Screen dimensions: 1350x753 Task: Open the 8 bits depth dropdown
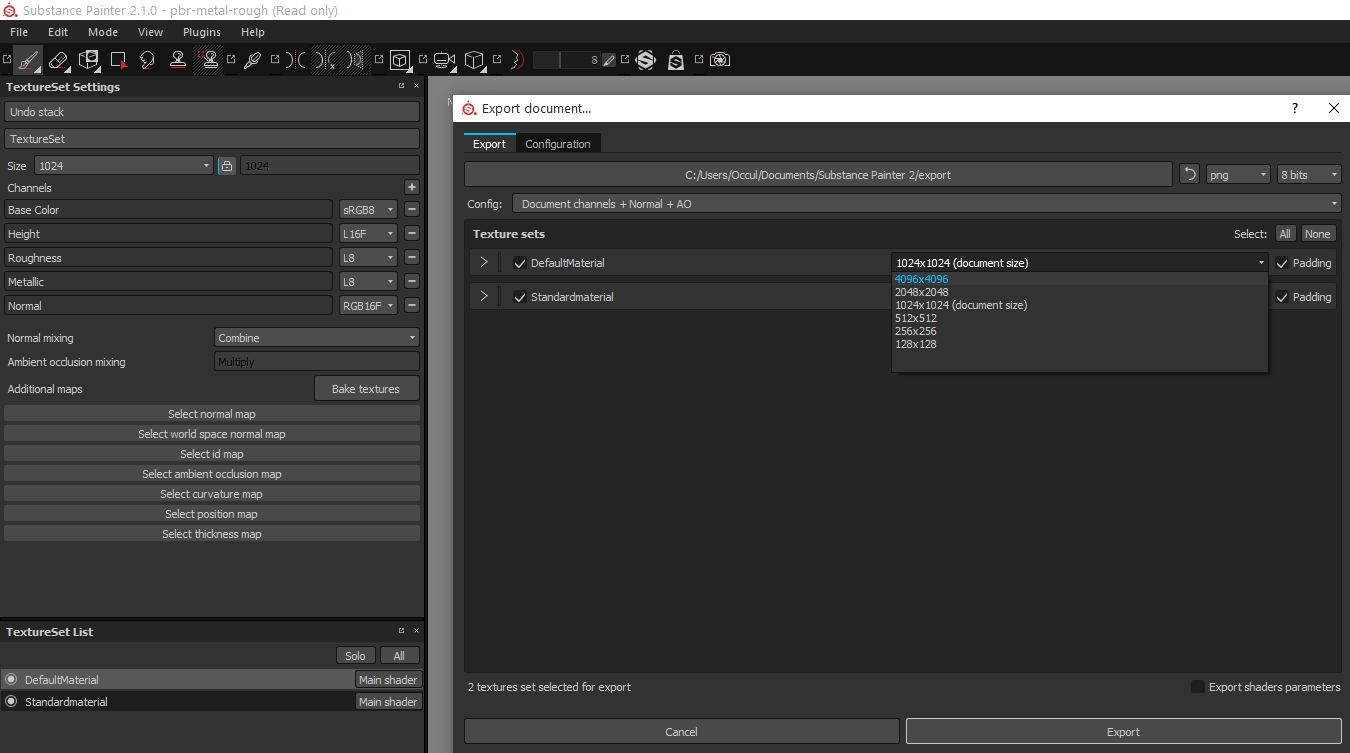pos(1309,174)
